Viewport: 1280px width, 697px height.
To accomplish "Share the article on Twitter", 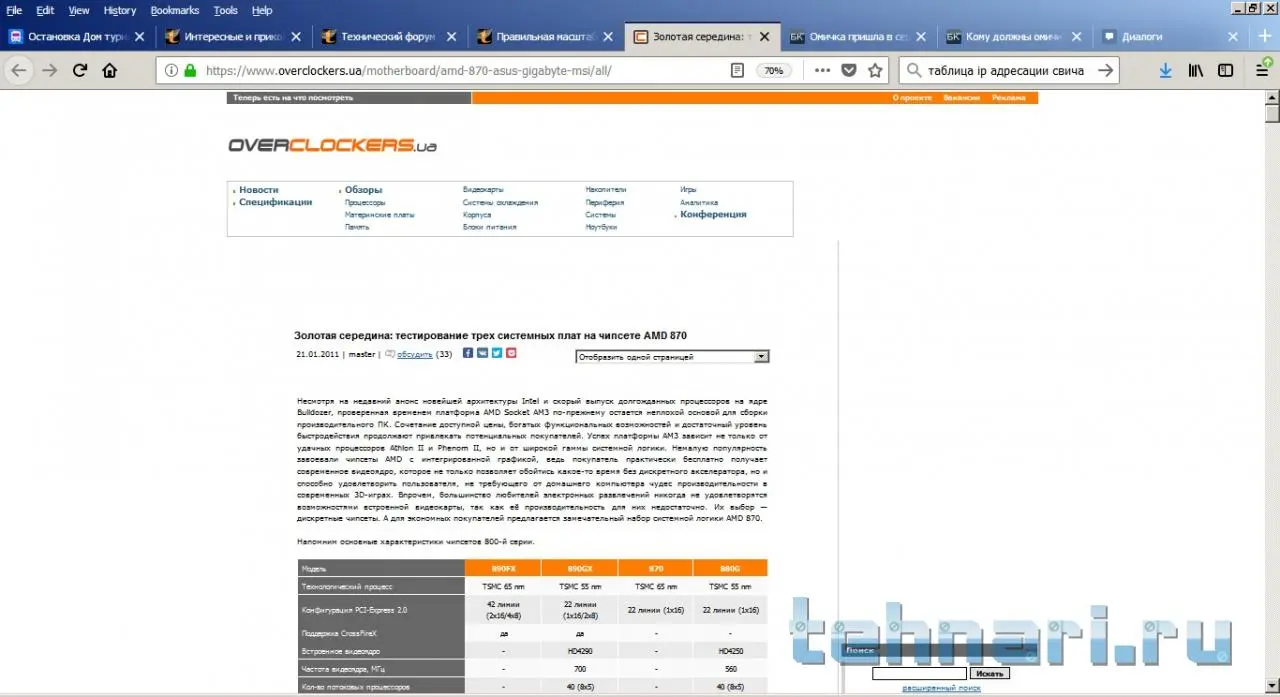I will pos(497,353).
